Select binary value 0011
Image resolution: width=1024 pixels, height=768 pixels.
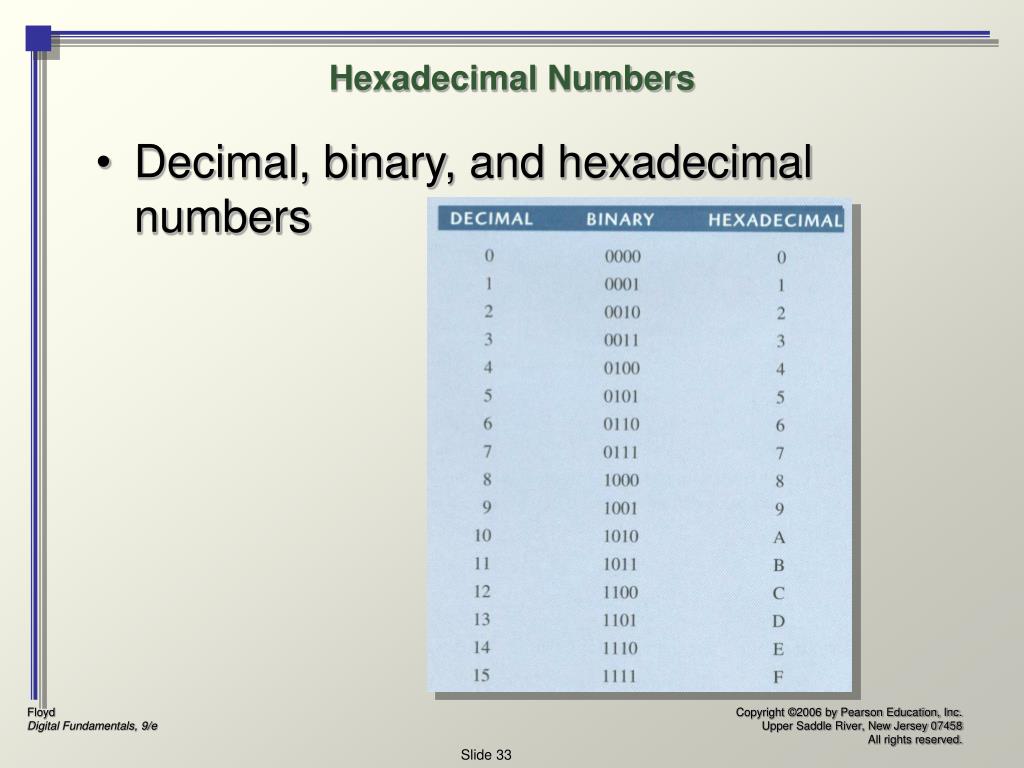[x=621, y=341]
